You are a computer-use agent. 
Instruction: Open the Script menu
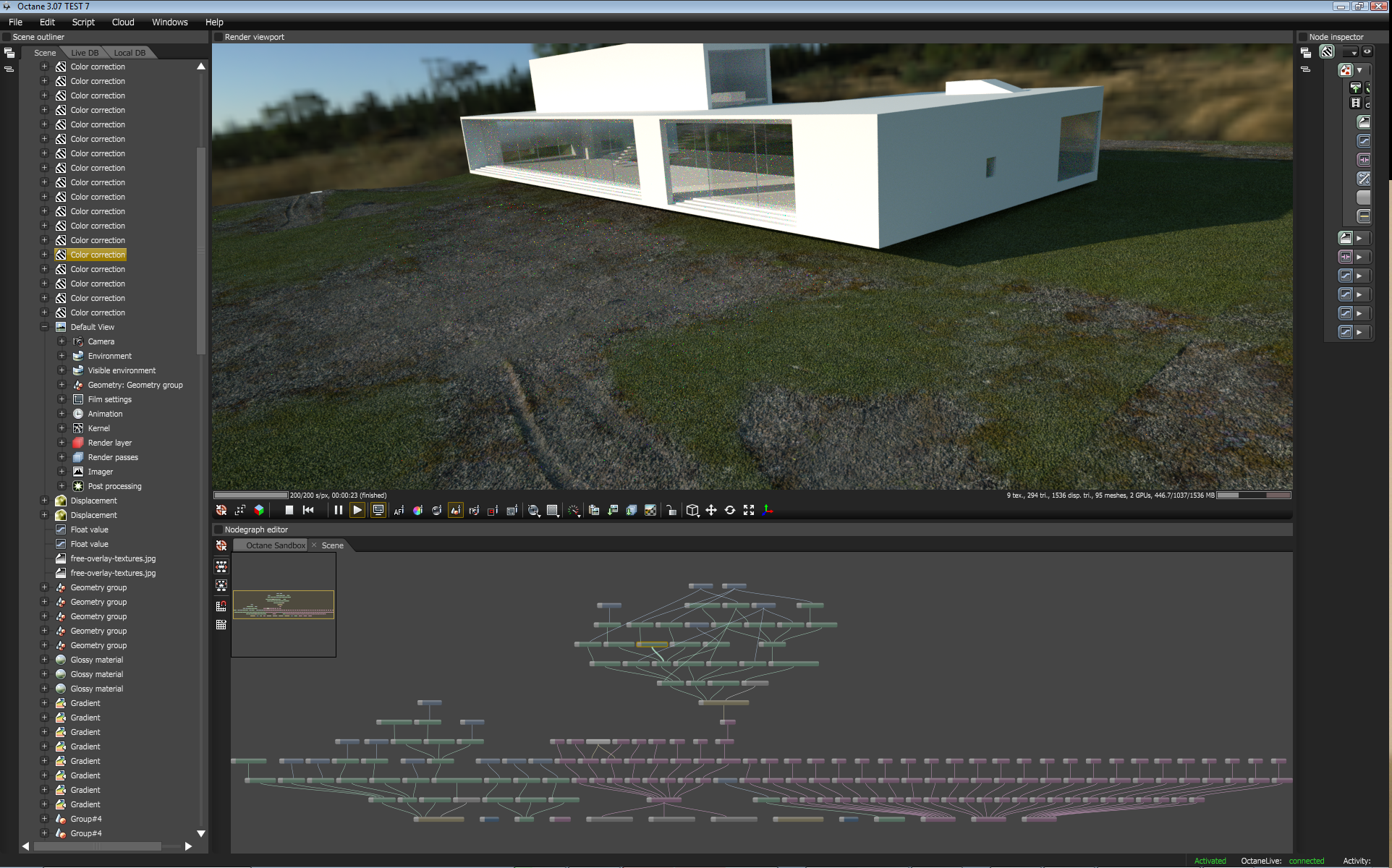pyautogui.click(x=83, y=22)
